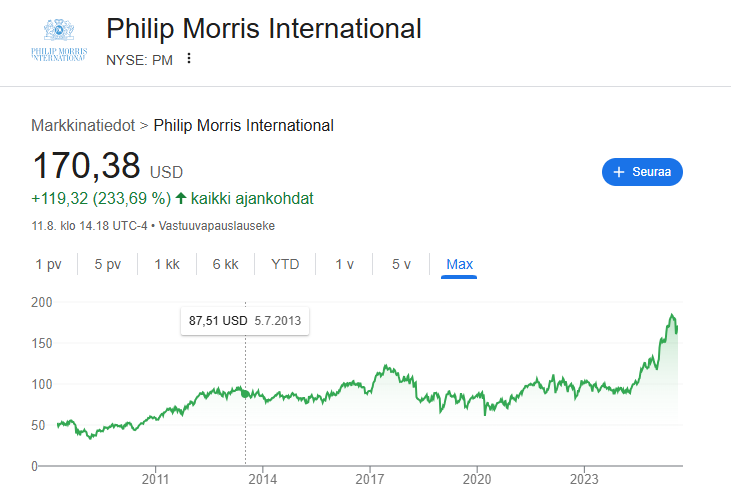
Task: Select the 5 pv time range tab
Action: pos(108,264)
